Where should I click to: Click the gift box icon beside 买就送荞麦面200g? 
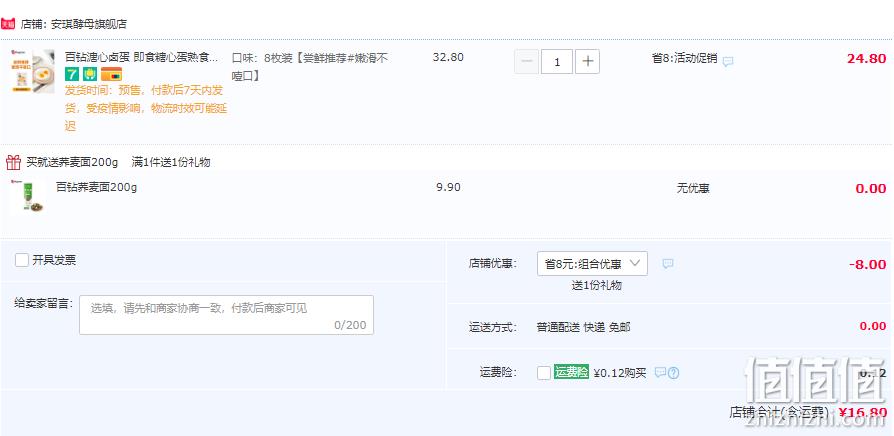pyautogui.click(x=13, y=162)
